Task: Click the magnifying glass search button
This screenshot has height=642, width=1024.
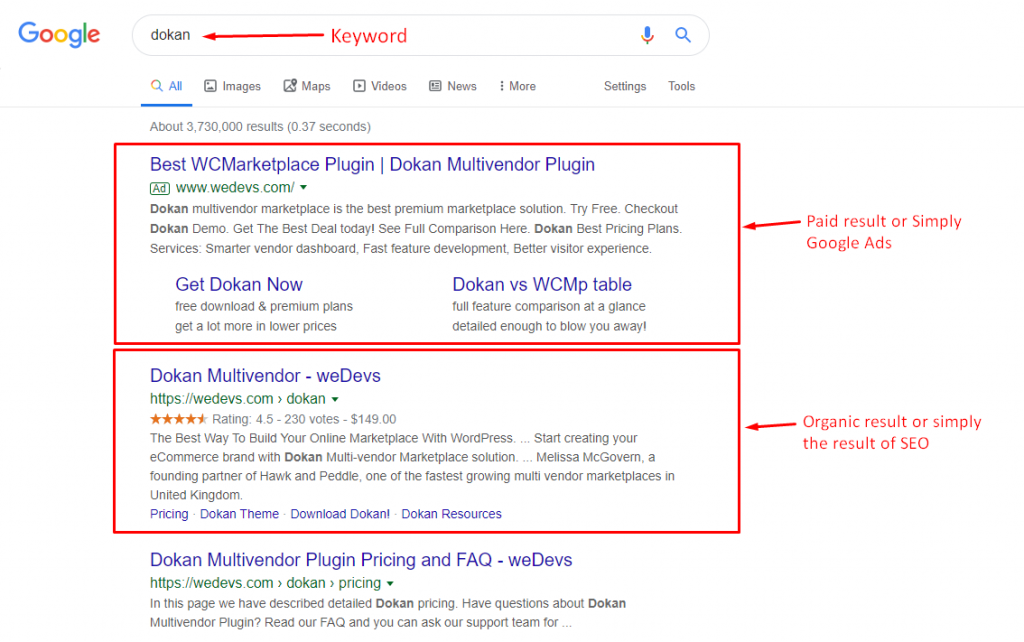Action: coord(682,35)
